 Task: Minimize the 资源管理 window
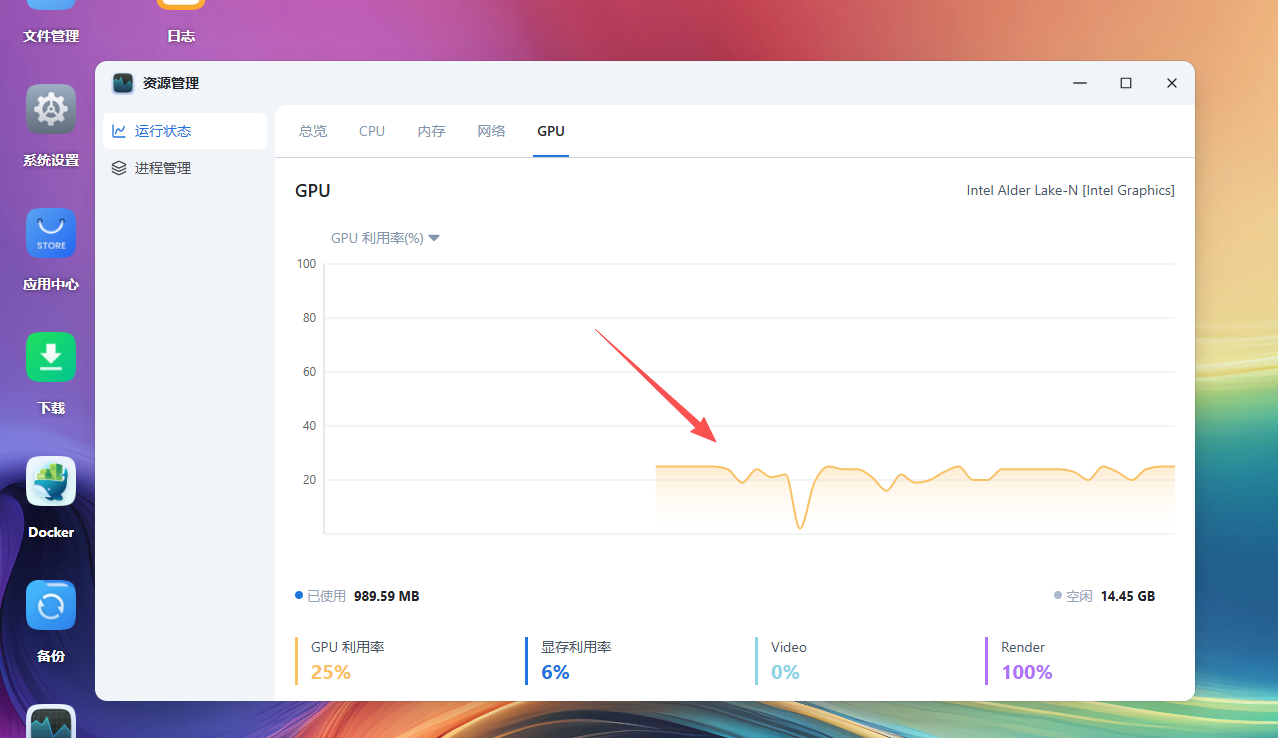point(1080,83)
